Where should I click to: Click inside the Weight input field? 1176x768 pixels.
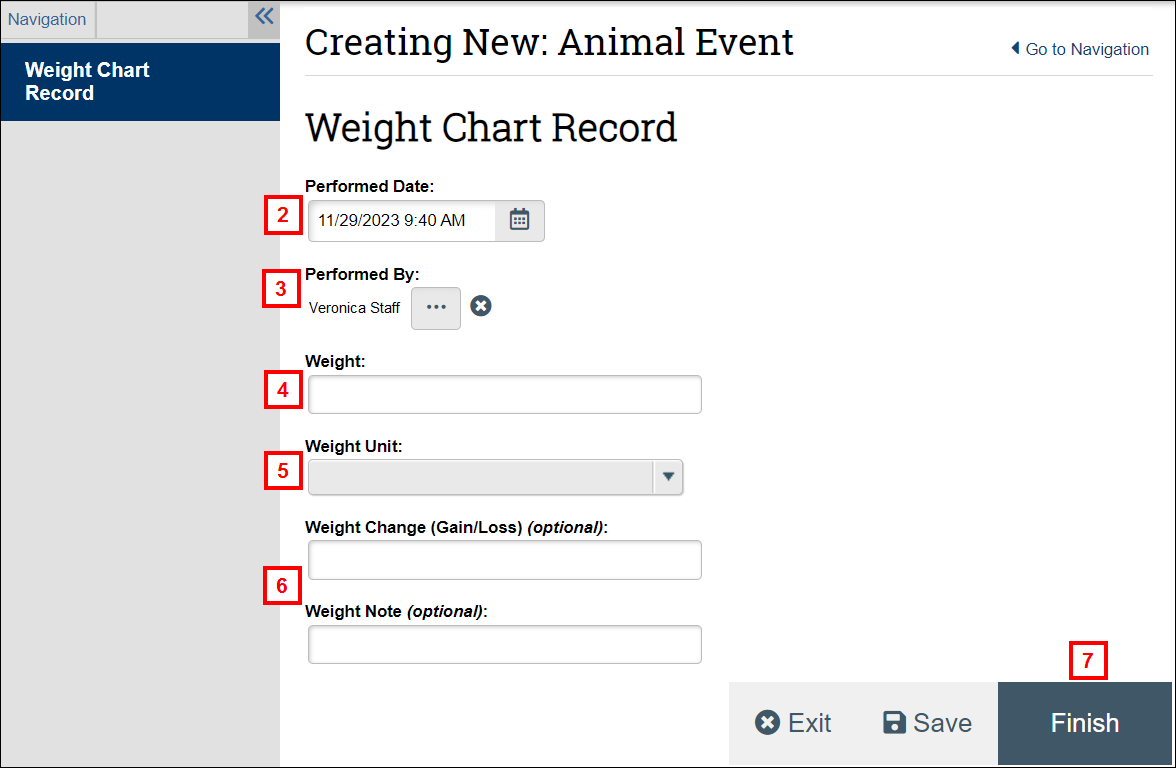click(504, 394)
